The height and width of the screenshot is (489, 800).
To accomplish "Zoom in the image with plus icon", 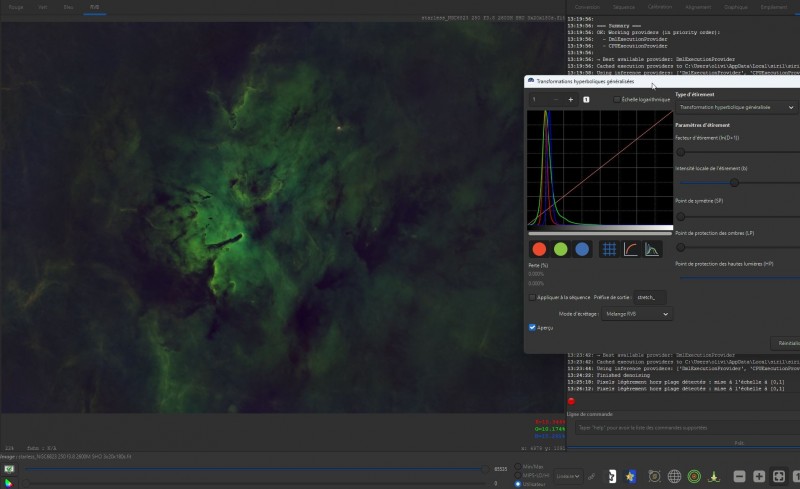I will [x=759, y=476].
